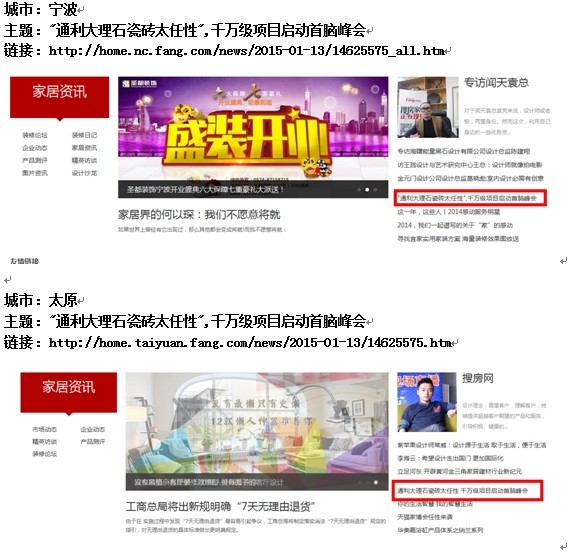The height and width of the screenshot is (553, 574).
Task: Open 产品测评 link beside 精英访谈 in Ningbo nav
Action: (x=35, y=160)
